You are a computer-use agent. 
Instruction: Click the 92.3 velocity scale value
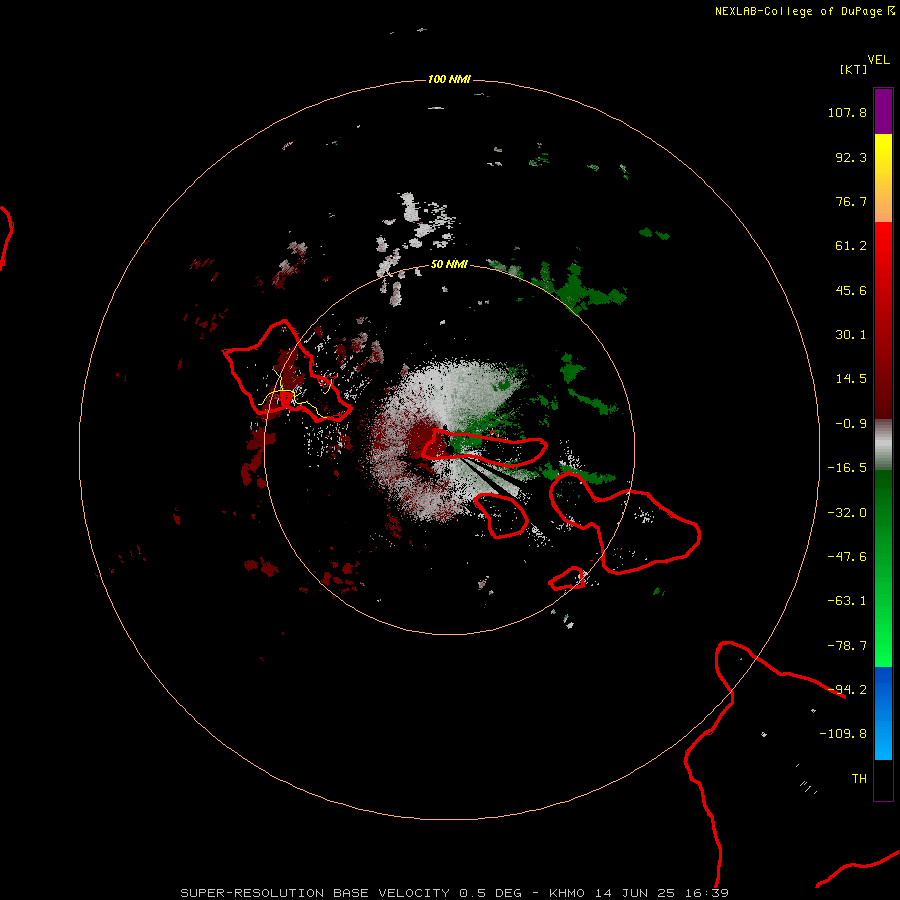click(851, 157)
